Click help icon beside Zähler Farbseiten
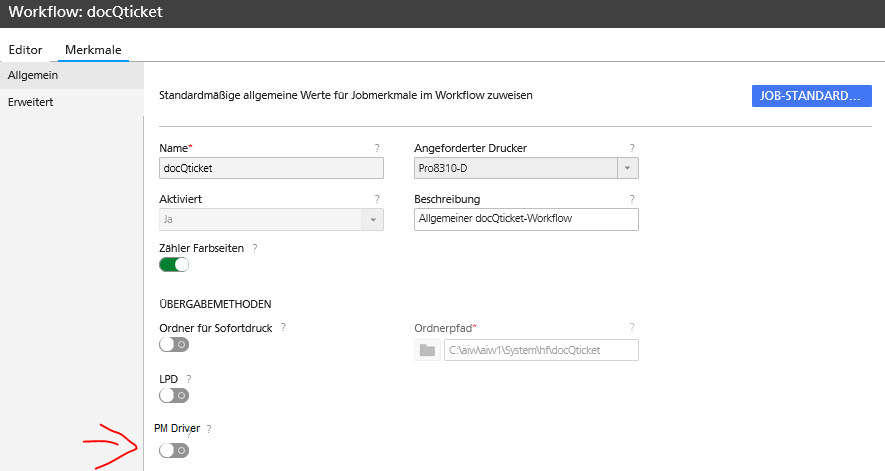885x471 pixels. pos(255,247)
